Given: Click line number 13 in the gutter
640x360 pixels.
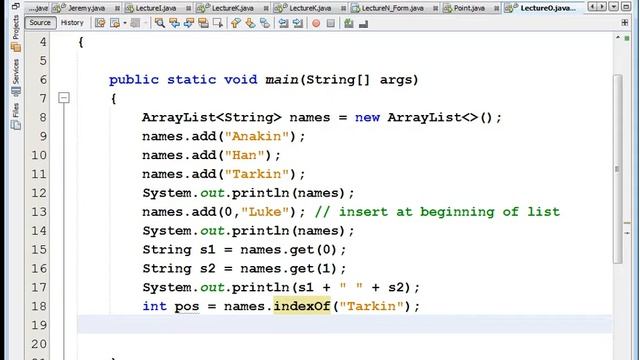Looking at the screenshot, I should [39, 212].
